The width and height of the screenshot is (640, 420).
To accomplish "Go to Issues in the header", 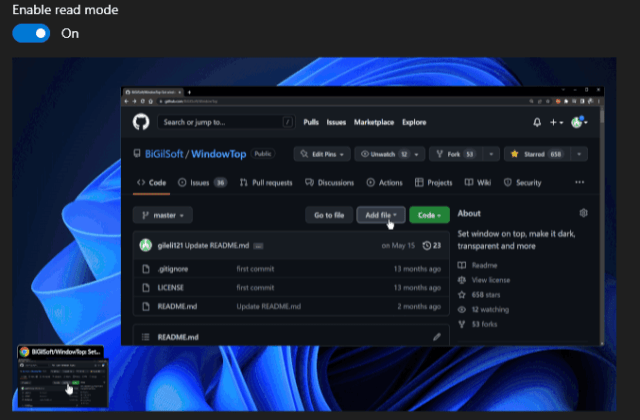I will pyautogui.click(x=336, y=122).
